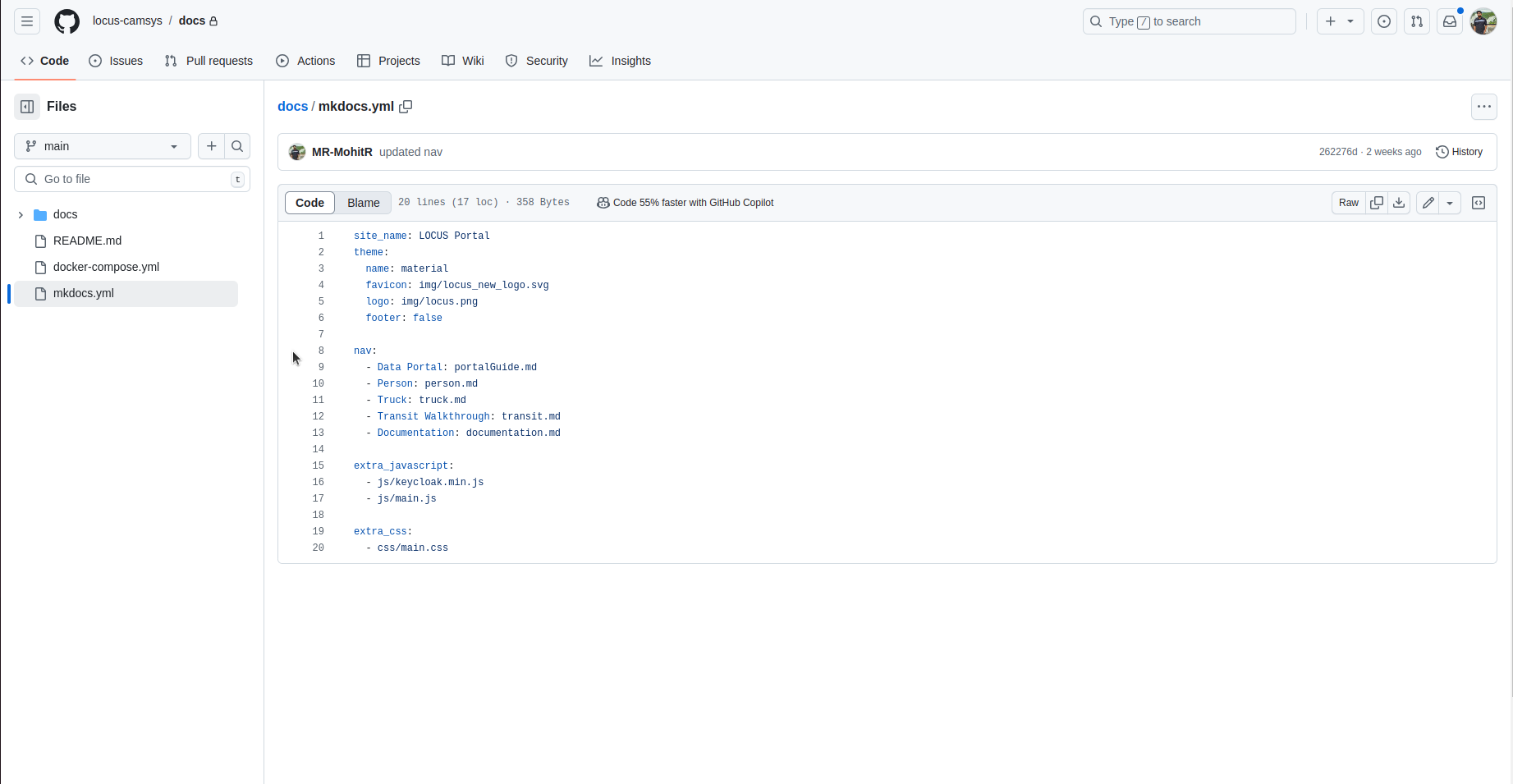Open the file History link

[1459, 152]
